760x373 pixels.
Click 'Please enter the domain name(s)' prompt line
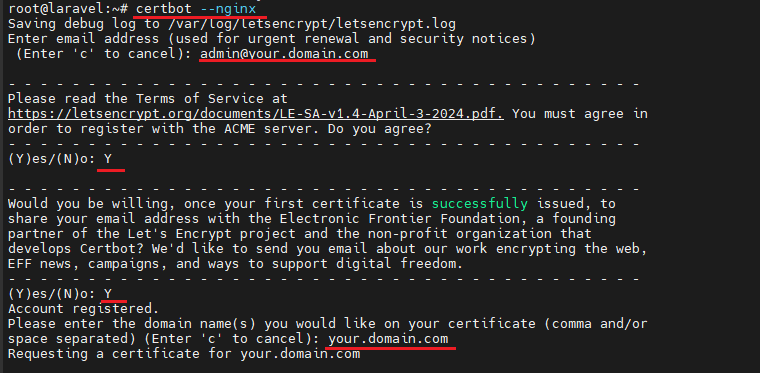(328, 324)
